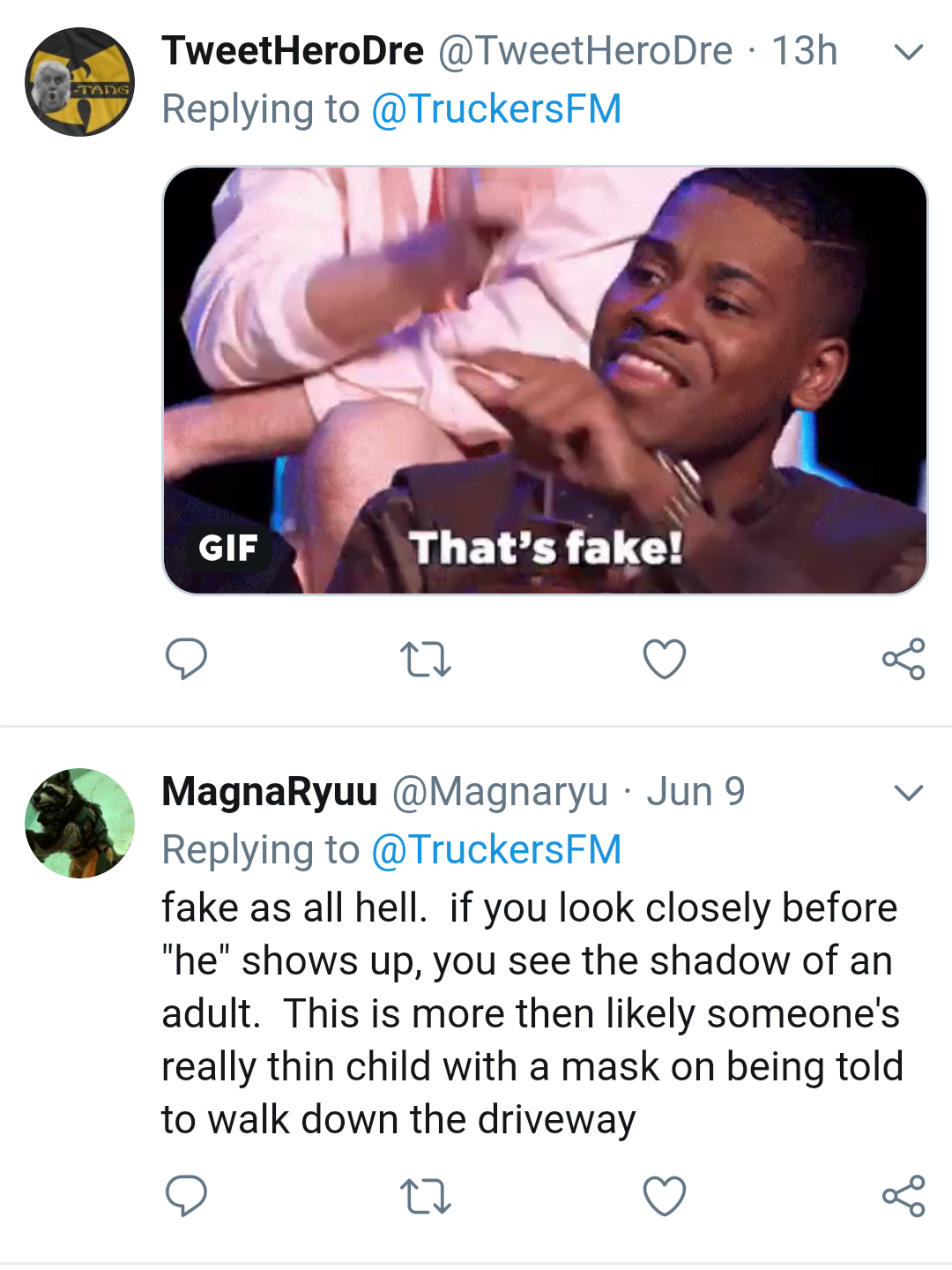This screenshot has height=1270, width=952.
Task: Open TweetHeroDre's Wu-Tang profile picture
Action: 80,82
